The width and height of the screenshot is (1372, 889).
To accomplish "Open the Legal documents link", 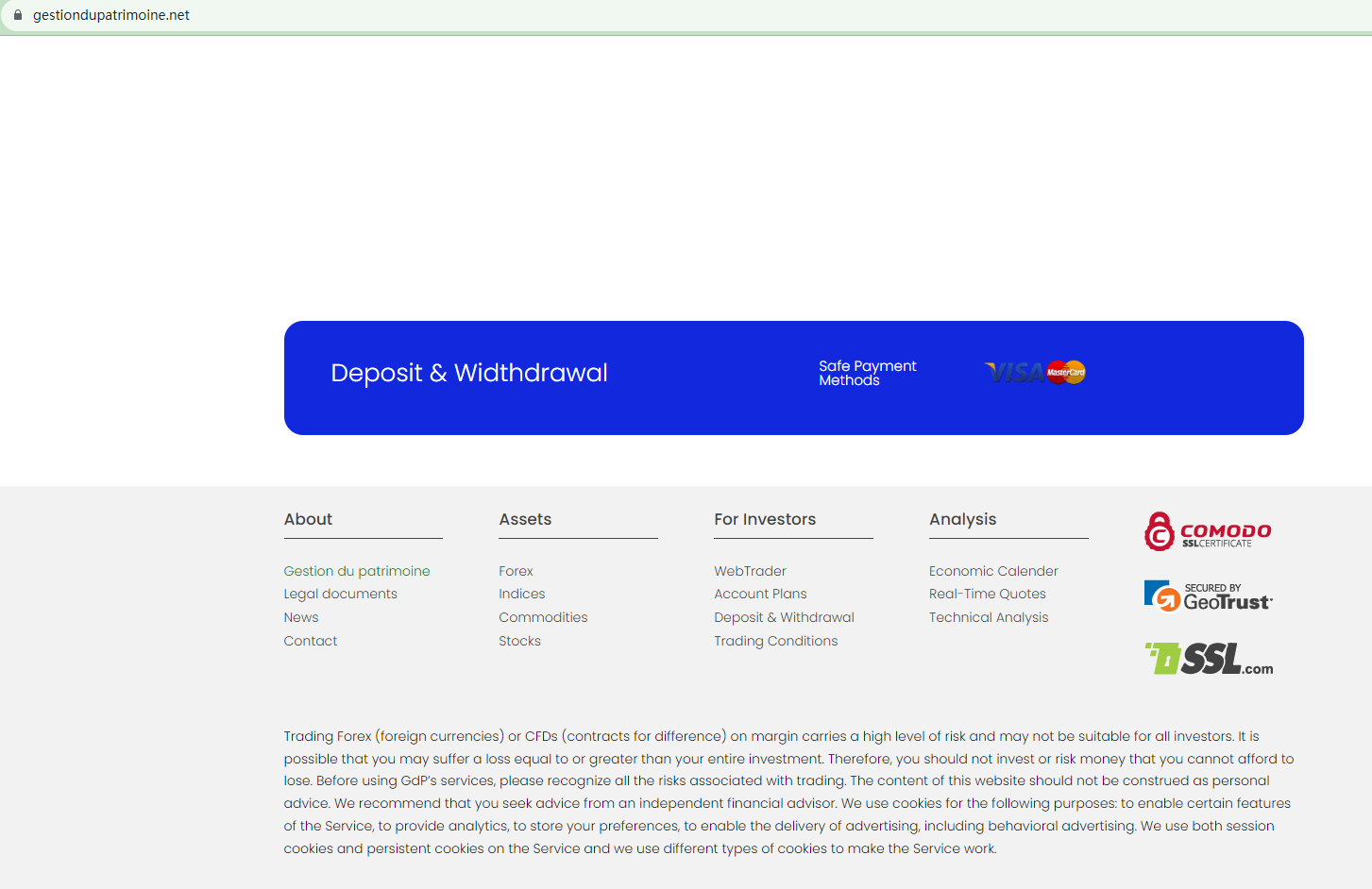I will click(x=341, y=594).
